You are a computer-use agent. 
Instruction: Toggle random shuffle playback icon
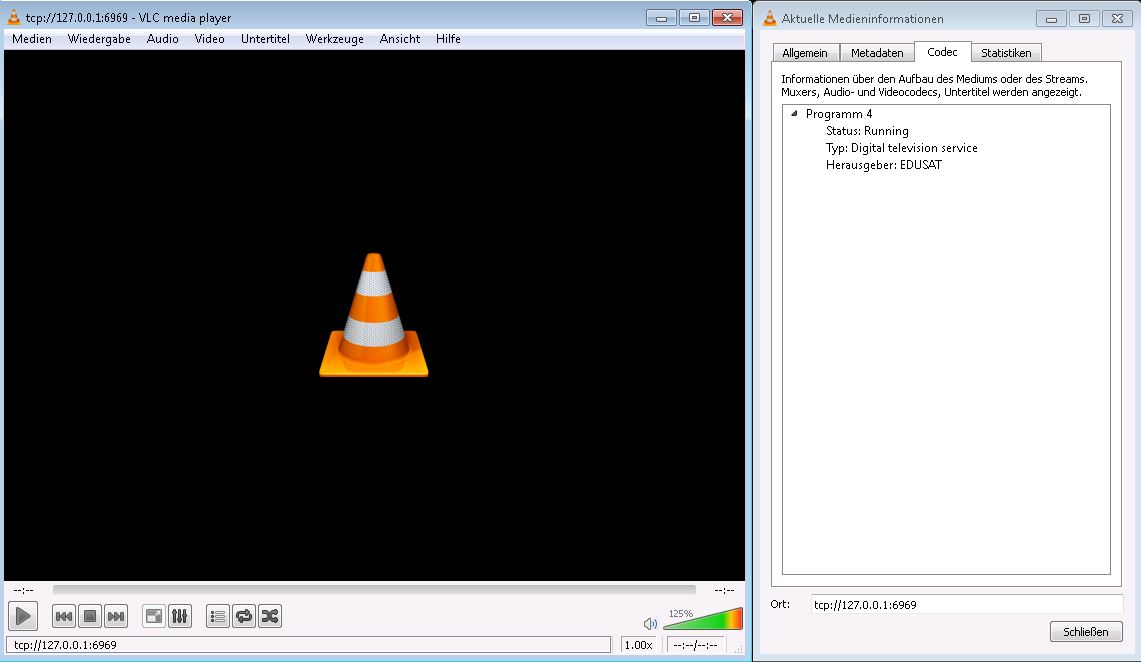point(270,616)
